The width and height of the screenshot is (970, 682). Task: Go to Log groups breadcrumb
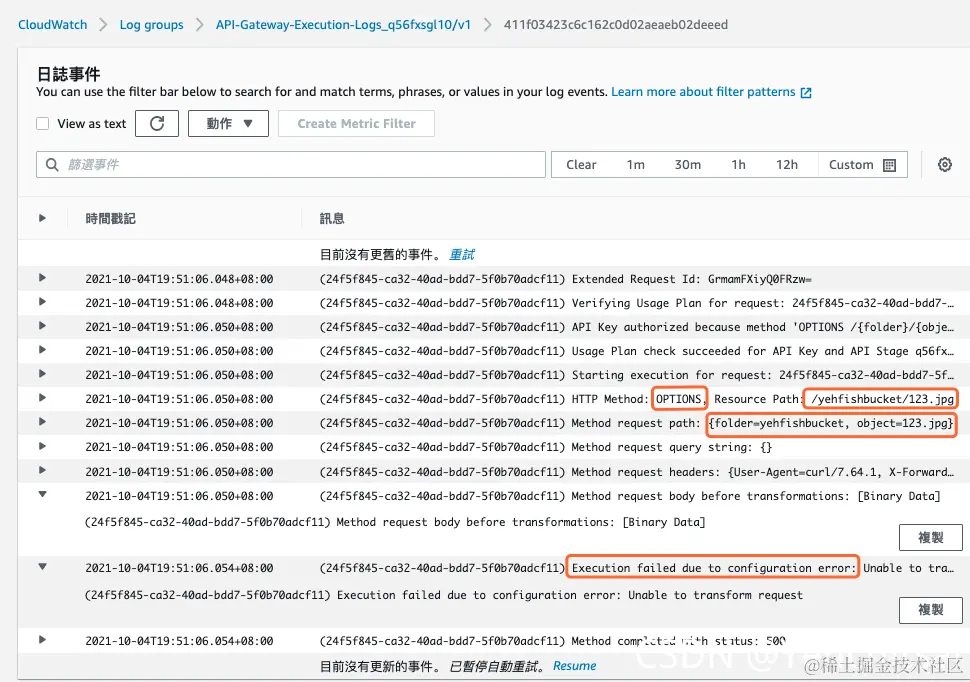click(x=152, y=25)
